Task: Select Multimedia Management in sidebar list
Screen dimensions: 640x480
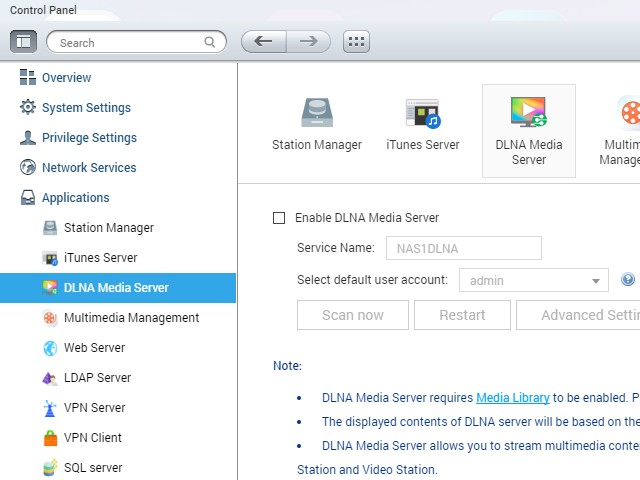Action: (x=131, y=318)
